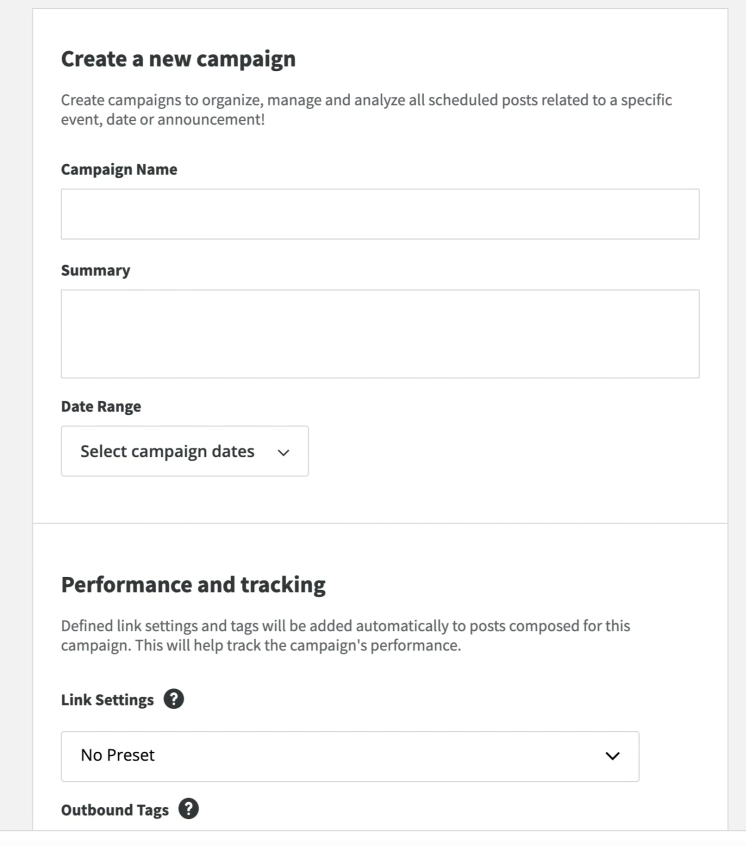Click the Date Range label
The height and width of the screenshot is (846, 746).
tap(101, 406)
